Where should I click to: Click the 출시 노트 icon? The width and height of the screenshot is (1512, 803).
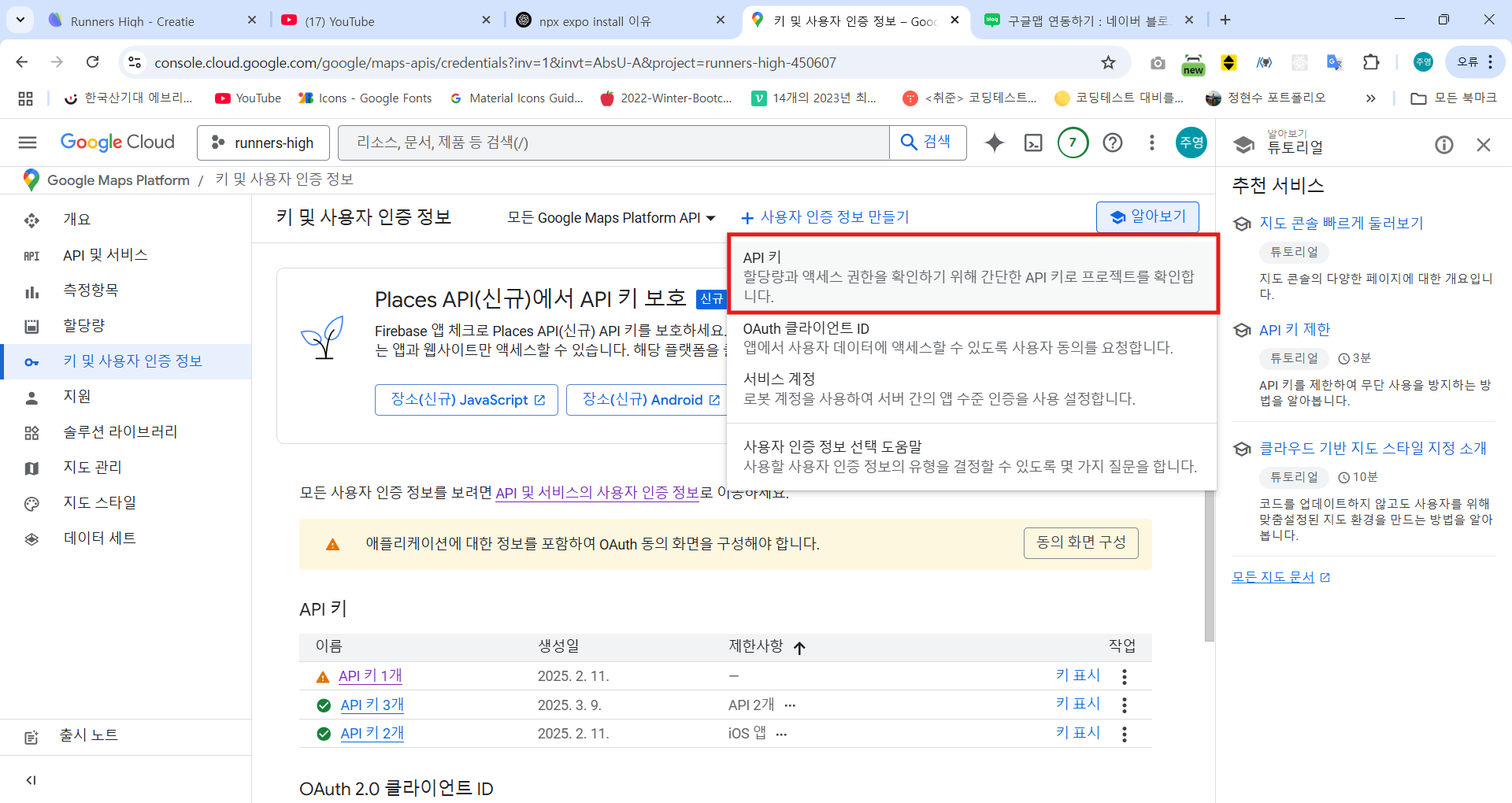(x=31, y=738)
